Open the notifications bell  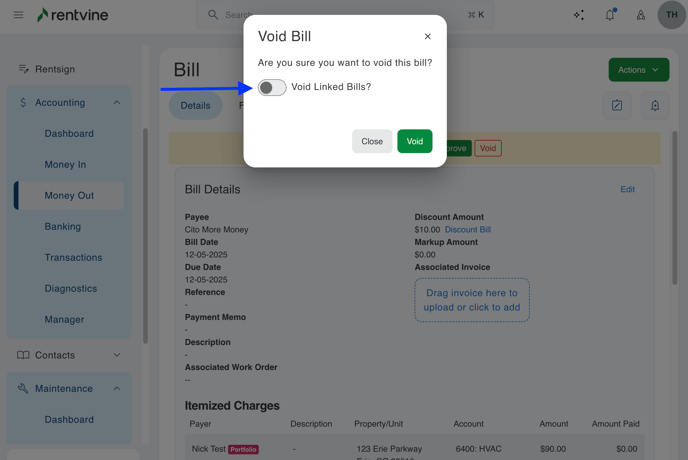[610, 15]
